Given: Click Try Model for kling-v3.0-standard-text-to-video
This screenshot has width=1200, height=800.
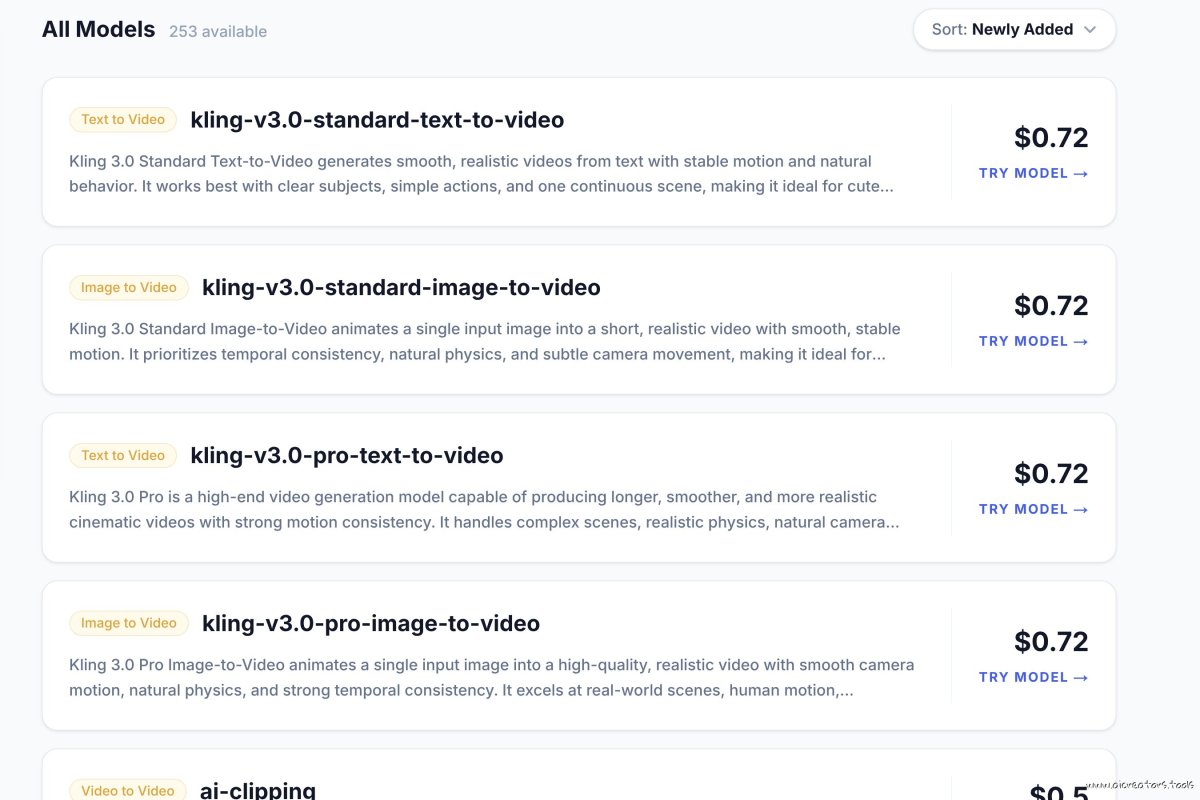Looking at the screenshot, I should point(1033,173).
